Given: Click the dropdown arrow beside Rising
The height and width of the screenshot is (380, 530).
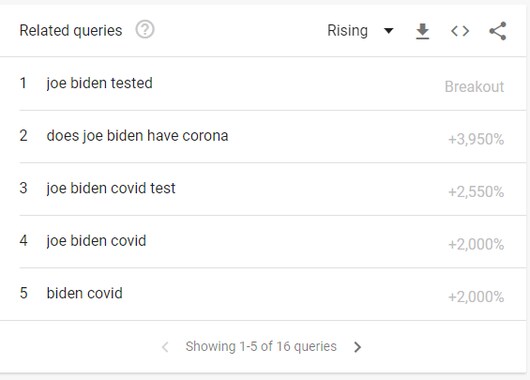Looking at the screenshot, I should click(389, 31).
